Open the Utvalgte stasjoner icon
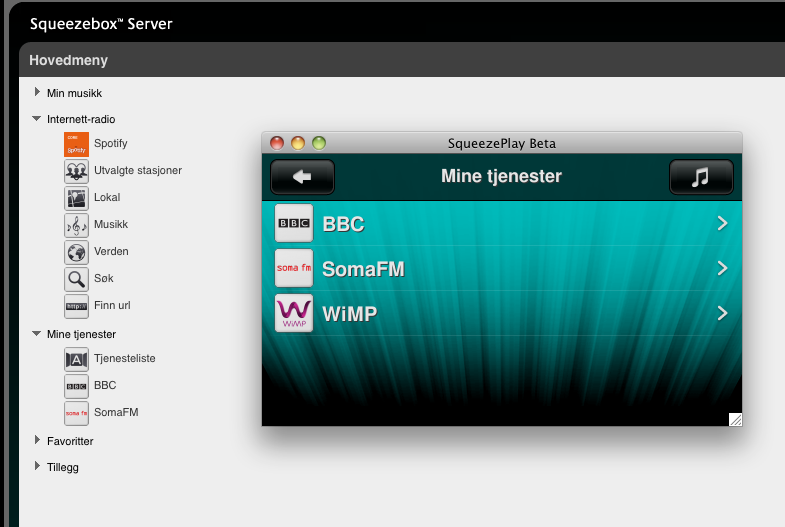Image resolution: width=785 pixels, height=527 pixels. 76,171
